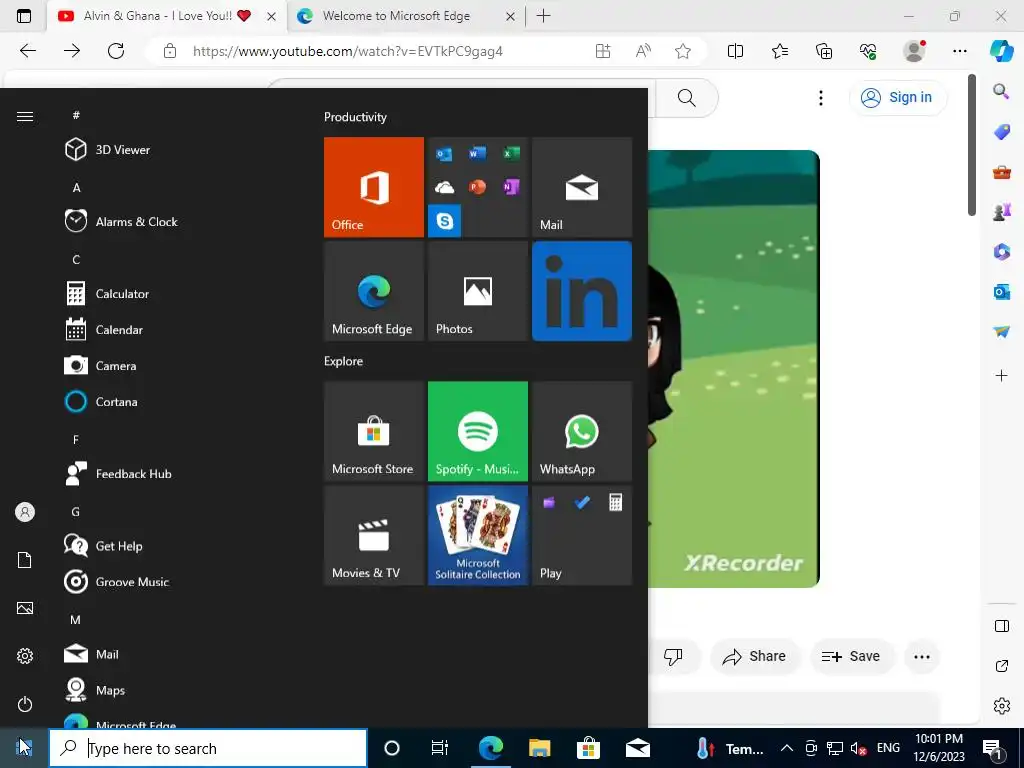This screenshot has width=1024, height=768.
Task: Open Word icon in Office apps tile
Action: [x=477, y=154]
